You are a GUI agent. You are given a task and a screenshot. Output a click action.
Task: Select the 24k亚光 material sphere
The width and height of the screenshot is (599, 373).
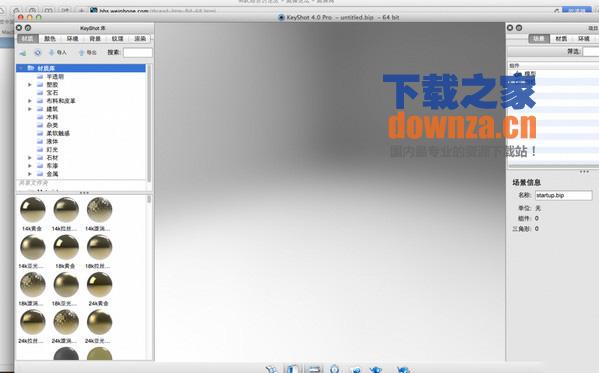(x=99, y=322)
